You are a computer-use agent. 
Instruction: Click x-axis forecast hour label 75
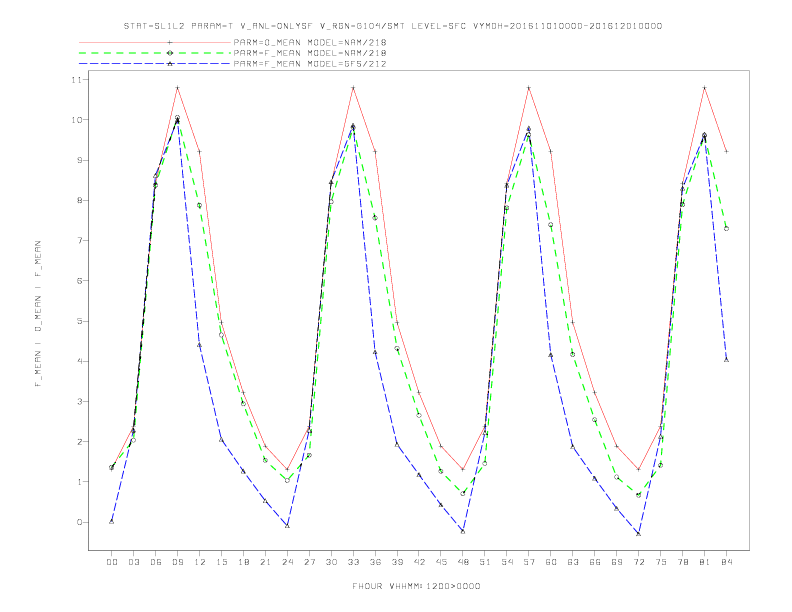tap(661, 562)
